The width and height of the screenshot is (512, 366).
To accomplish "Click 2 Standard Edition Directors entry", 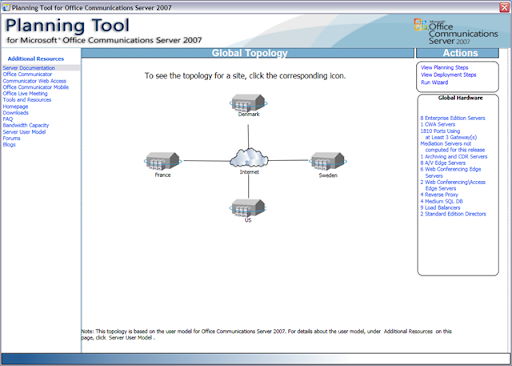I will click(x=453, y=214).
